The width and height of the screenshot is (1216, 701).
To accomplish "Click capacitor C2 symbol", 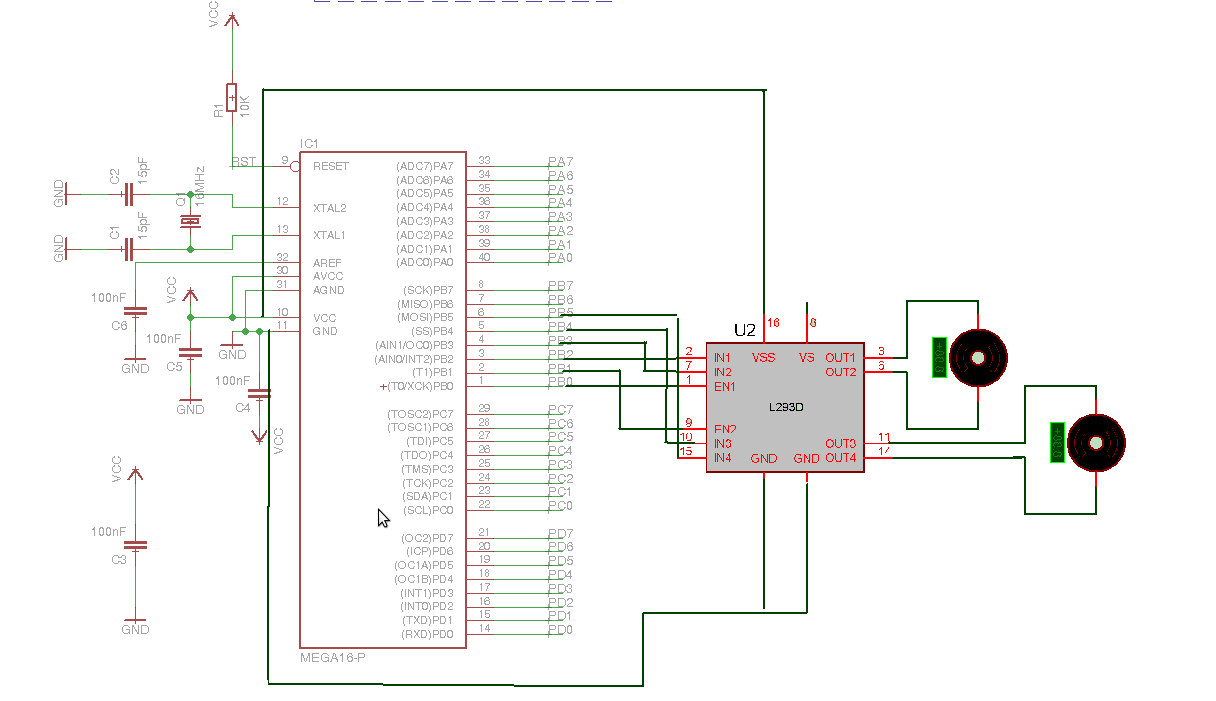I will click(128, 194).
